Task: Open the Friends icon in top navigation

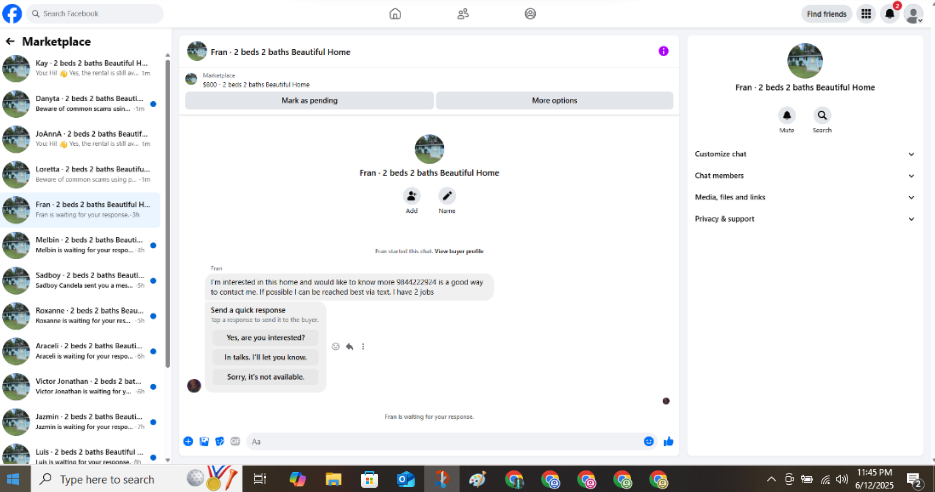Action: coord(463,14)
